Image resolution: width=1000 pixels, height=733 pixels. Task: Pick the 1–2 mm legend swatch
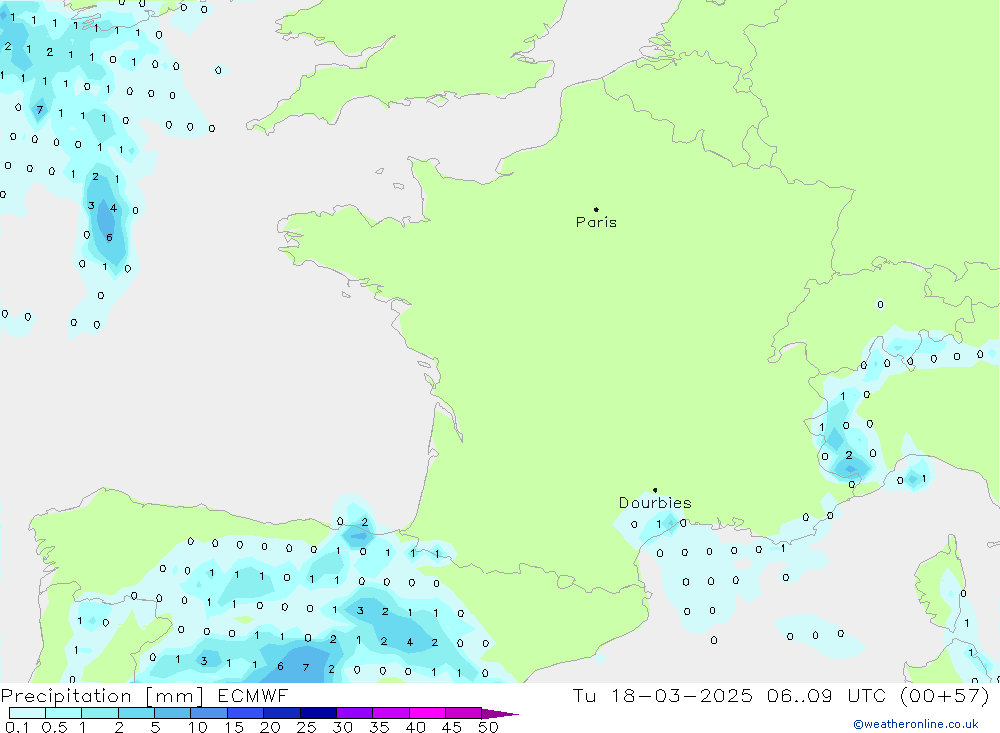click(100, 713)
